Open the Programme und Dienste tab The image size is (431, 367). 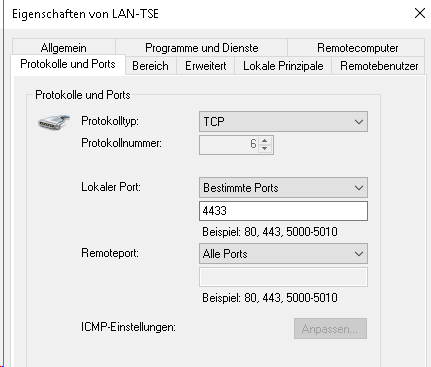[202, 48]
